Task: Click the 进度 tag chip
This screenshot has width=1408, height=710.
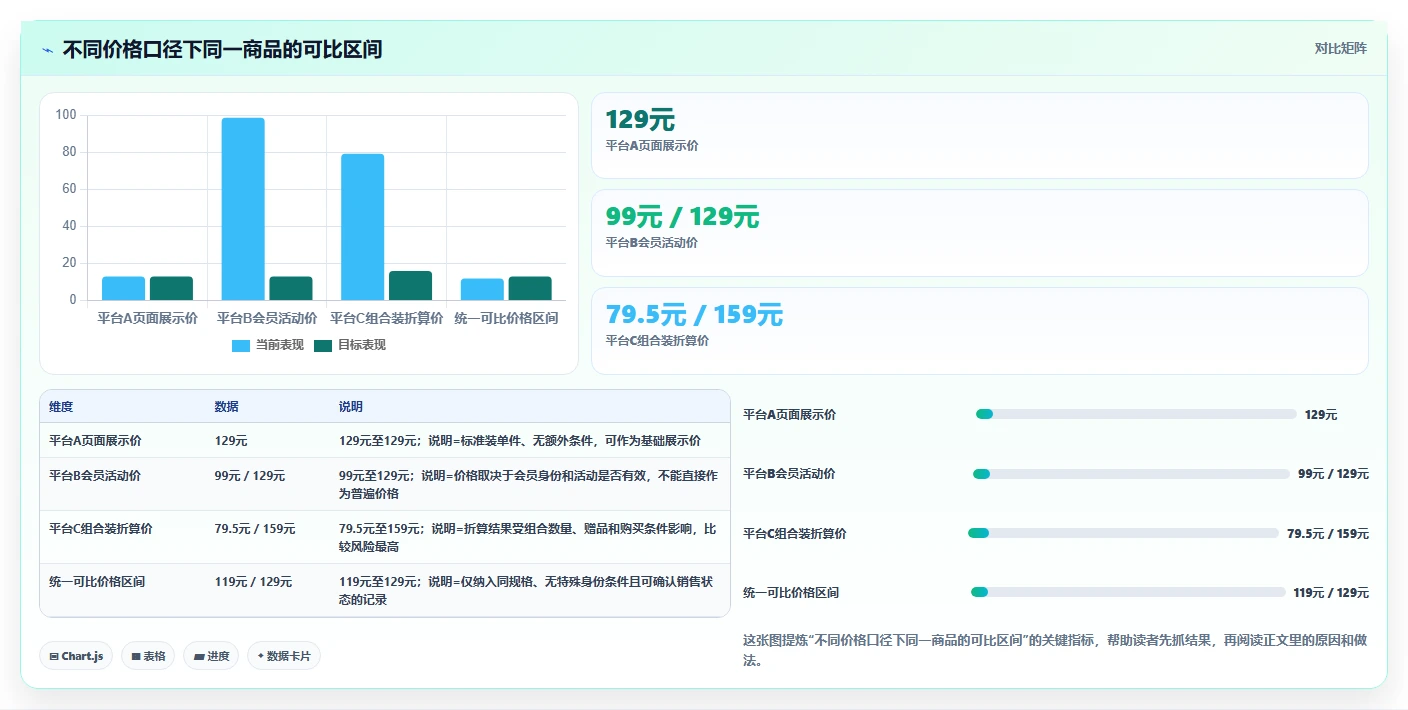Action: click(211, 656)
